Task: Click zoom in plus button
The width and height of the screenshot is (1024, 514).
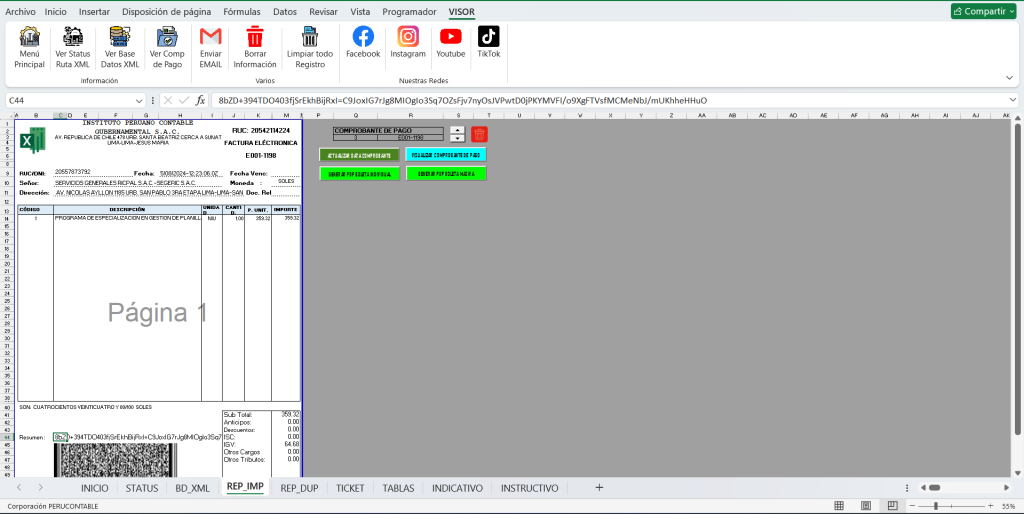Action: [x=991, y=506]
